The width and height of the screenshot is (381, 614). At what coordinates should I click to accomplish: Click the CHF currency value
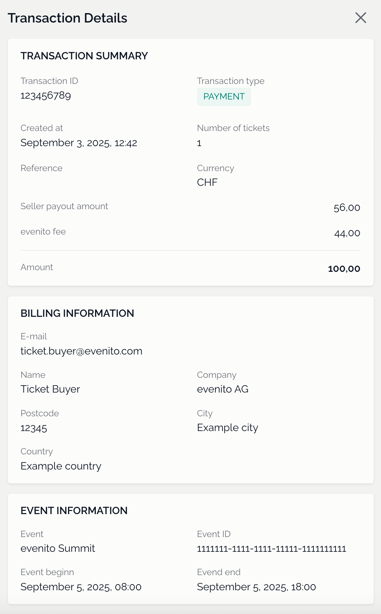[207, 182]
